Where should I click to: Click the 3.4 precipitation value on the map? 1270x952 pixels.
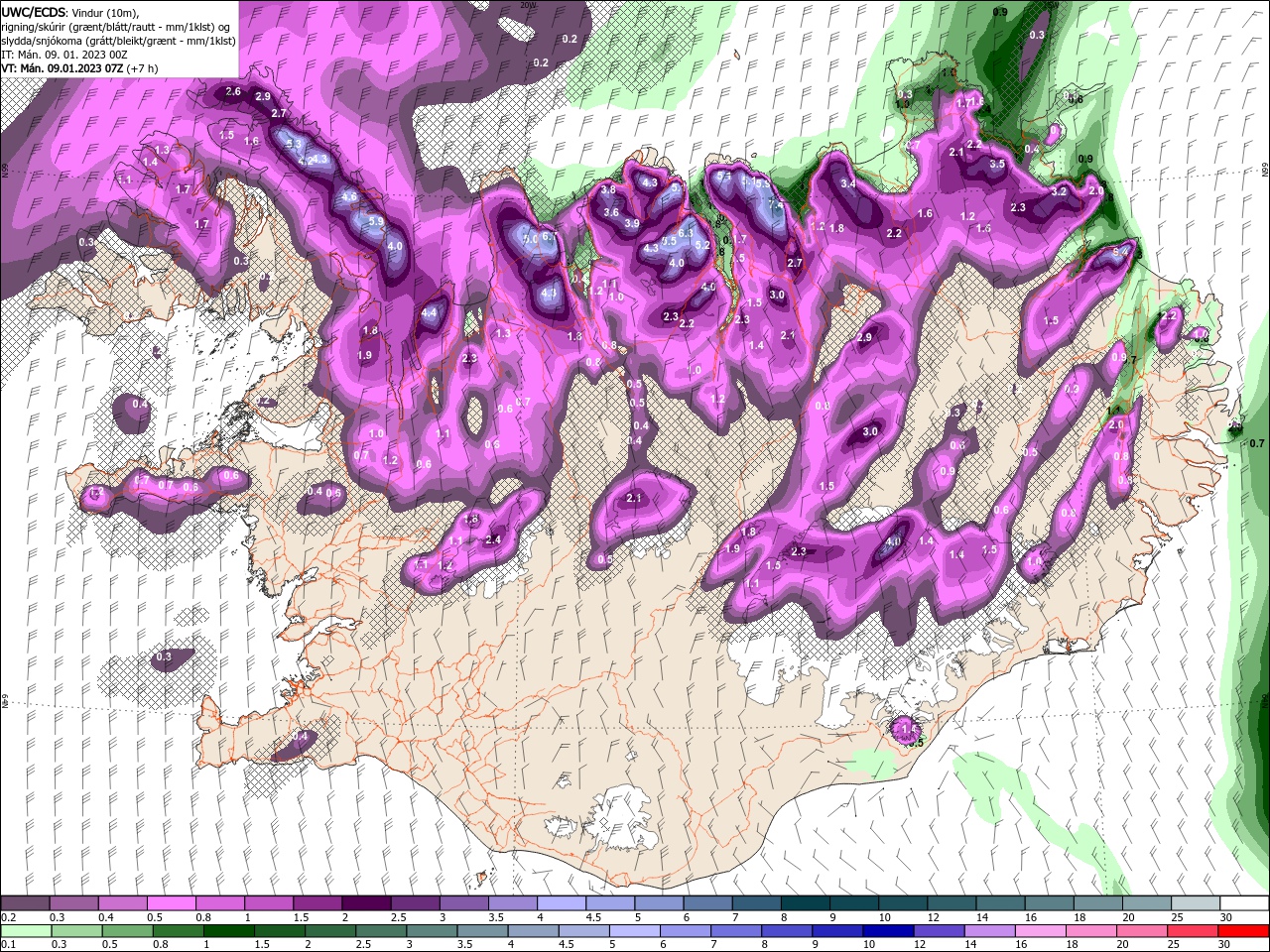tap(848, 183)
